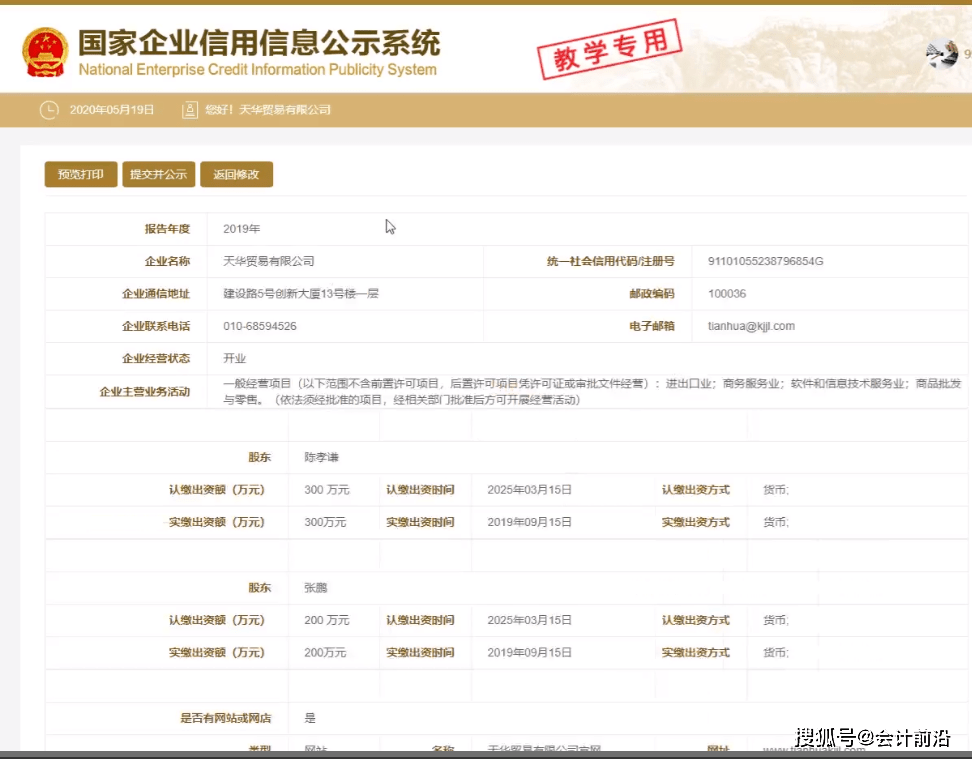Viewport: 972px width, 759px height.
Task: Select the credit code 91101055238796854G
Action: point(765,261)
